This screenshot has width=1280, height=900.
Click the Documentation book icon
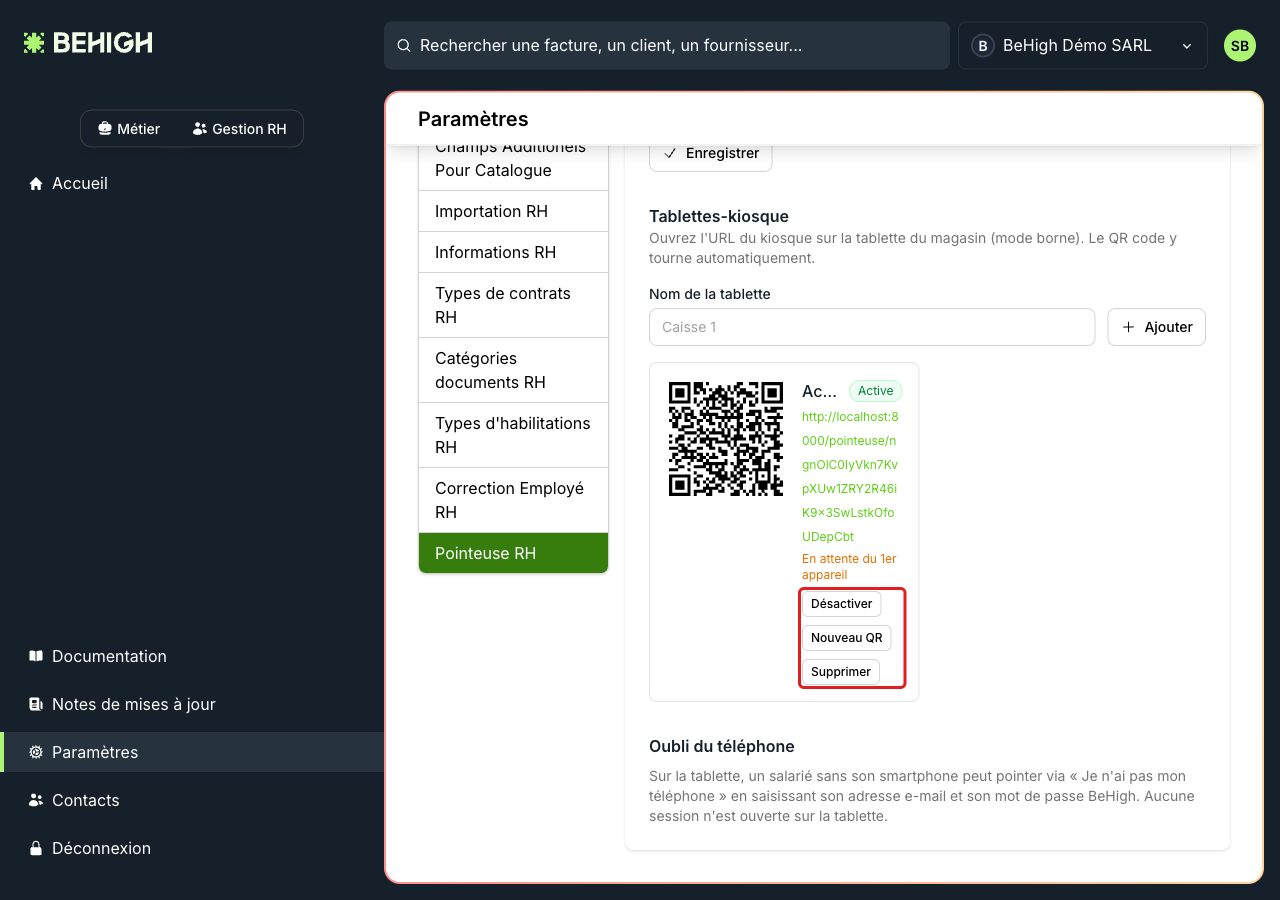point(36,657)
